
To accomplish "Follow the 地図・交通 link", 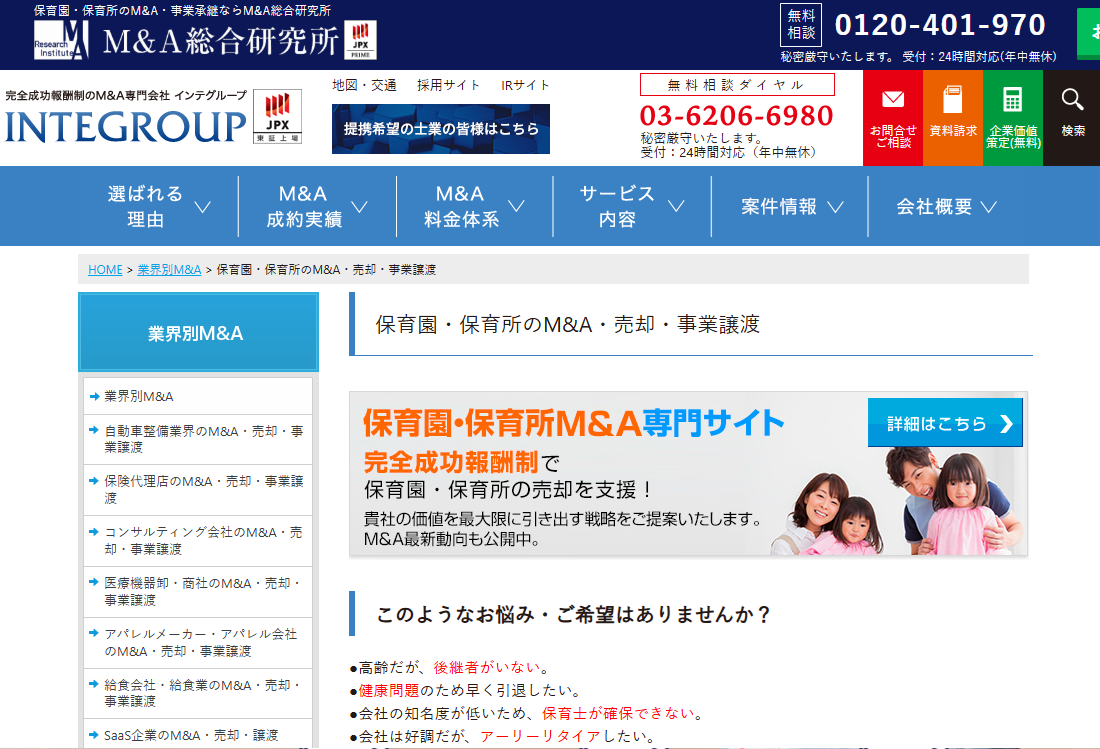I will click(x=364, y=85).
